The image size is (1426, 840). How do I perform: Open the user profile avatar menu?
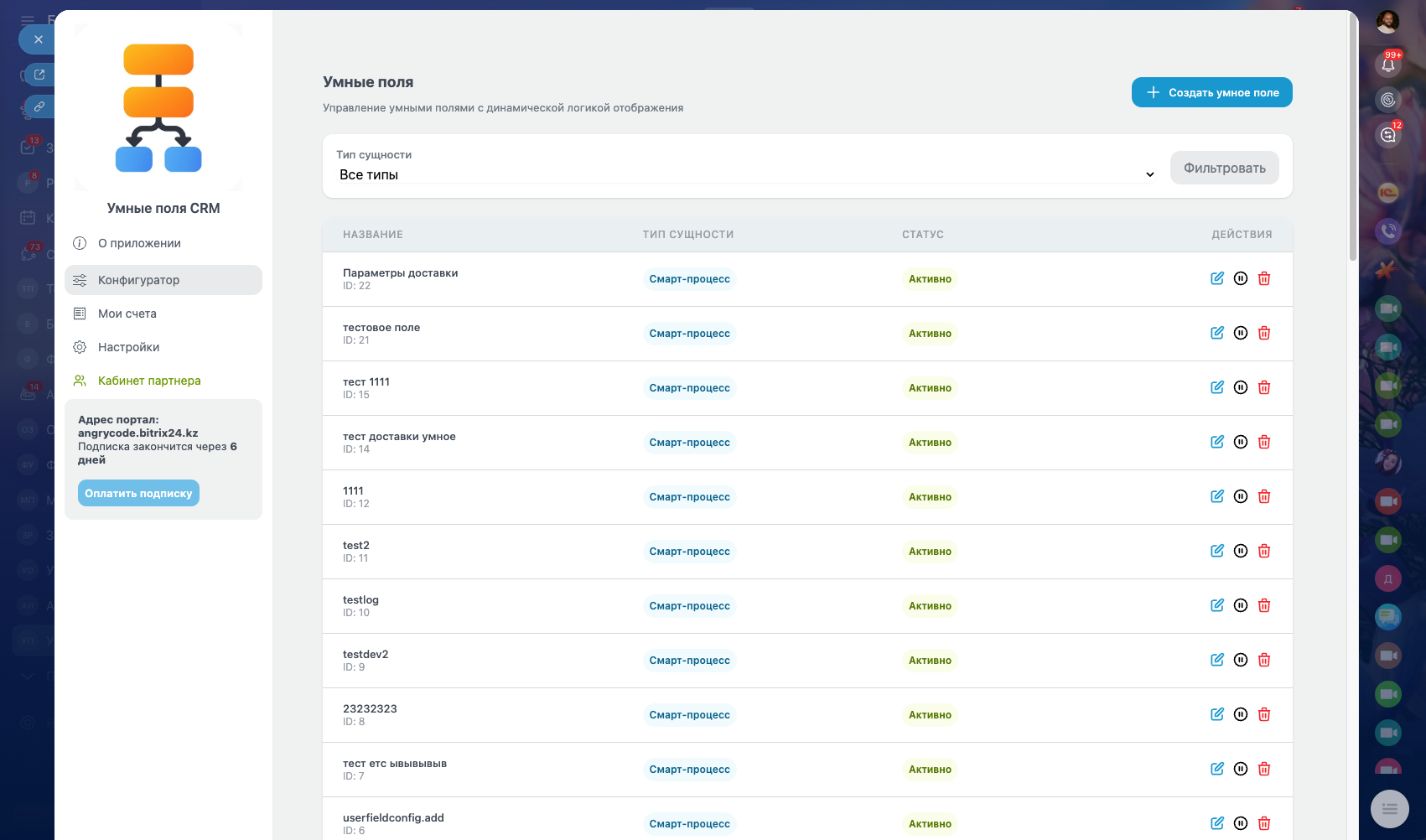click(x=1387, y=22)
